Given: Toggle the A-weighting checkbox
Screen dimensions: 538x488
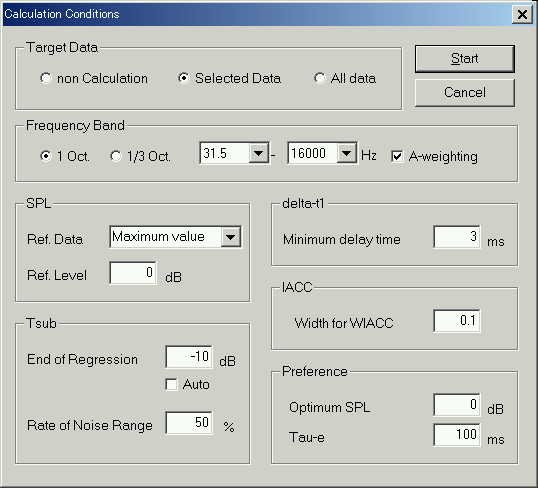Looking at the screenshot, I should [397, 156].
